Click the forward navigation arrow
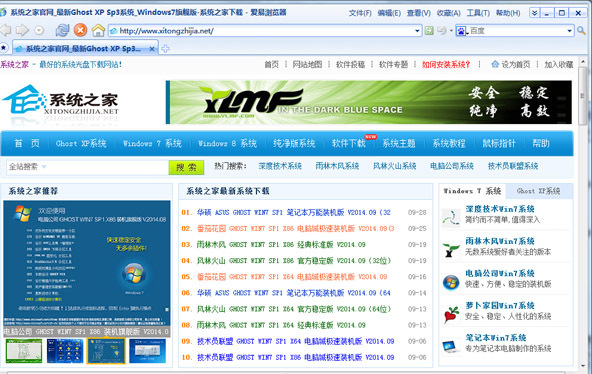This screenshot has width=592, height=374. (x=22, y=30)
